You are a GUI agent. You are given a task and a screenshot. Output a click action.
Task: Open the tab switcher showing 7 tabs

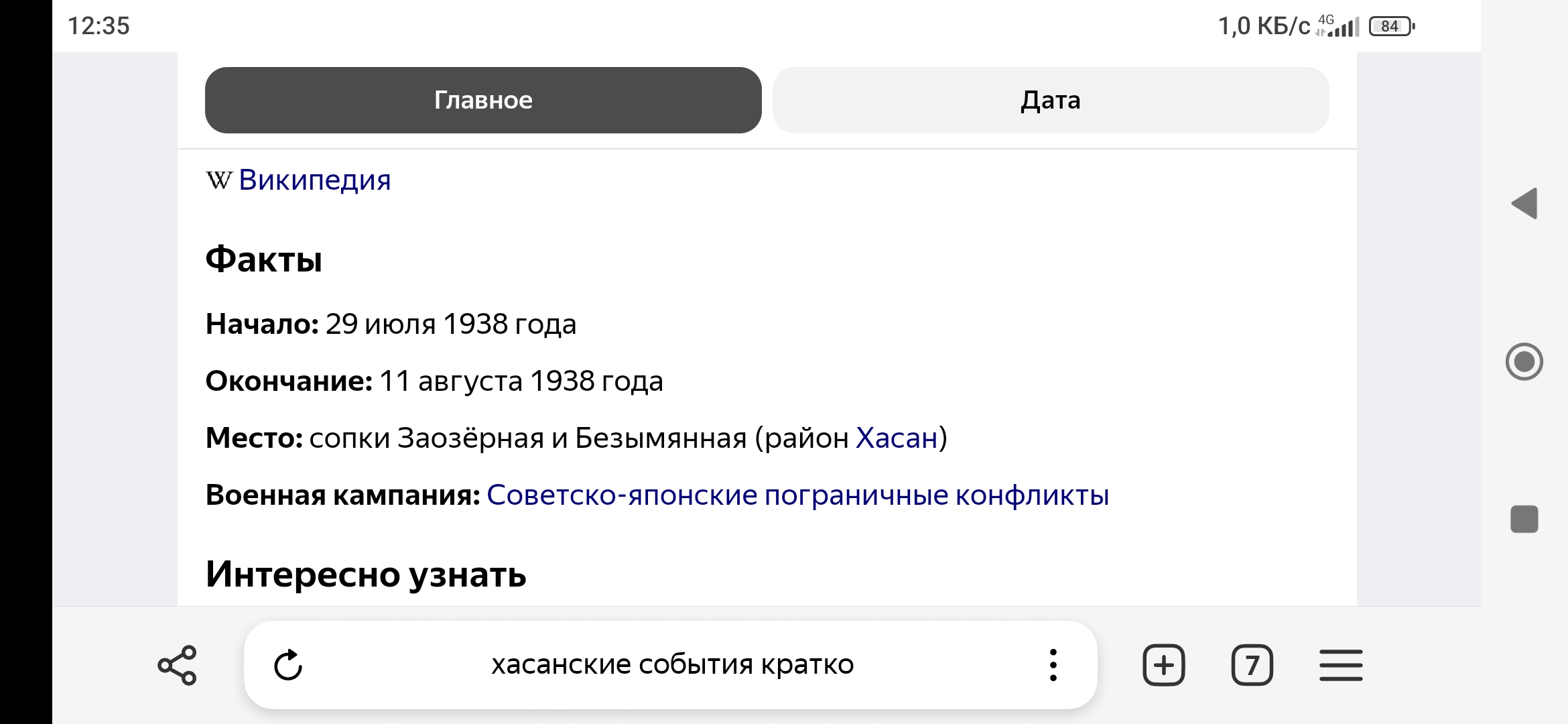[1252, 665]
